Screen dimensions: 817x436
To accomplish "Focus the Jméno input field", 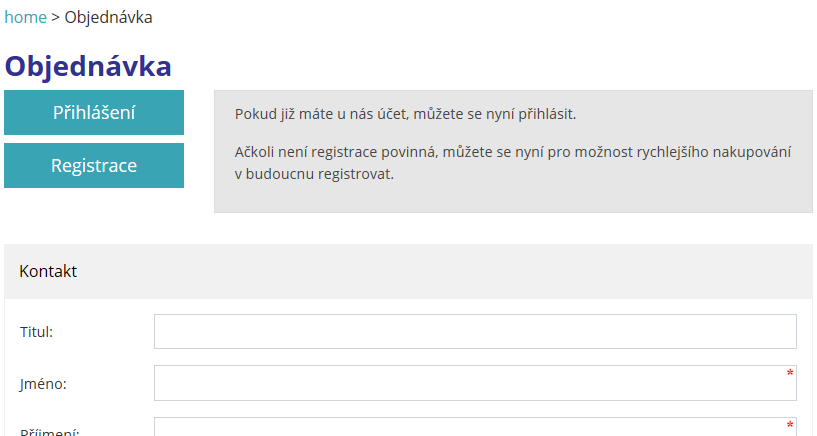I will click(x=475, y=383).
